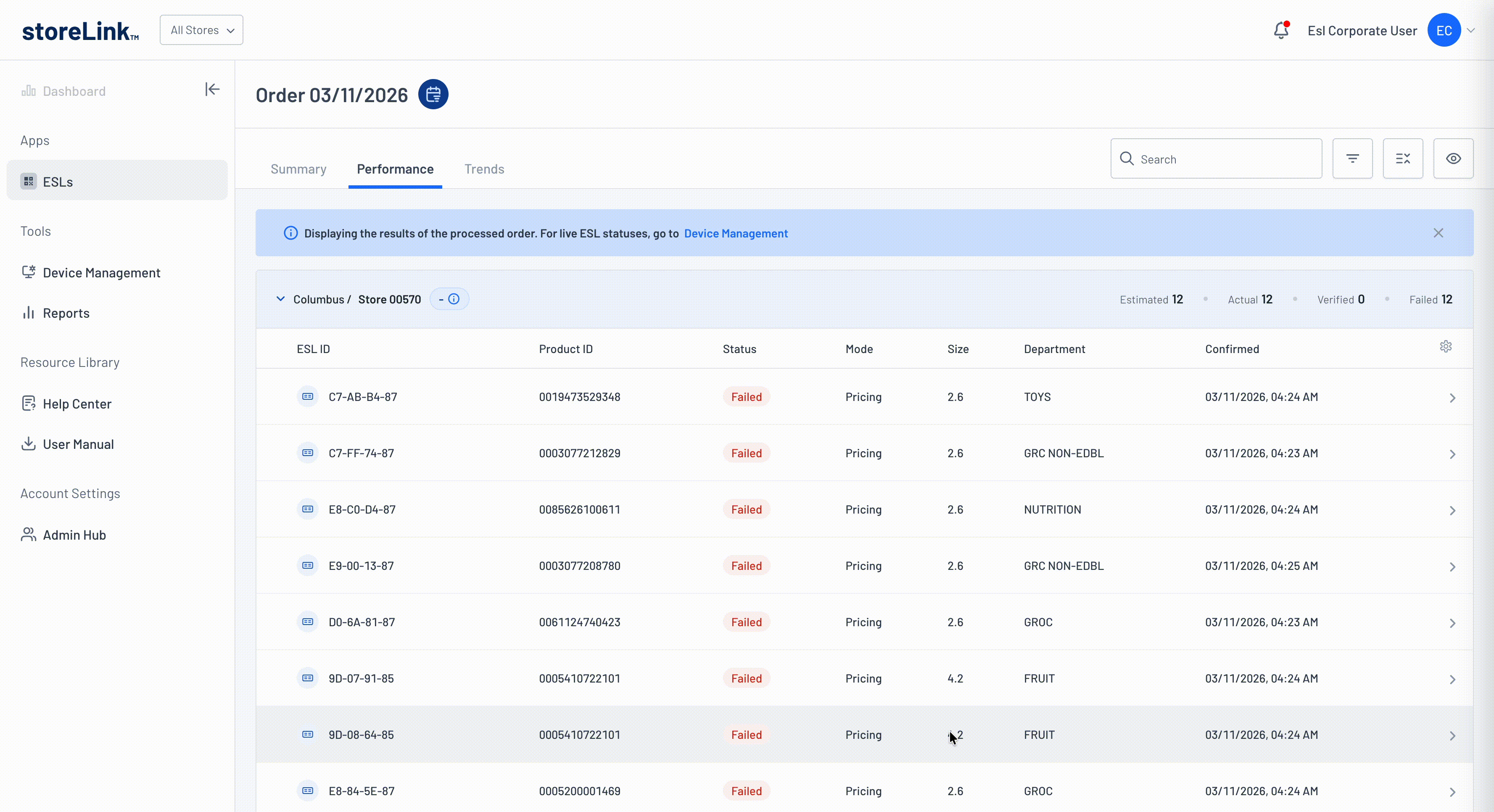Open the User Manual link
The height and width of the screenshot is (812, 1494).
[x=78, y=444]
